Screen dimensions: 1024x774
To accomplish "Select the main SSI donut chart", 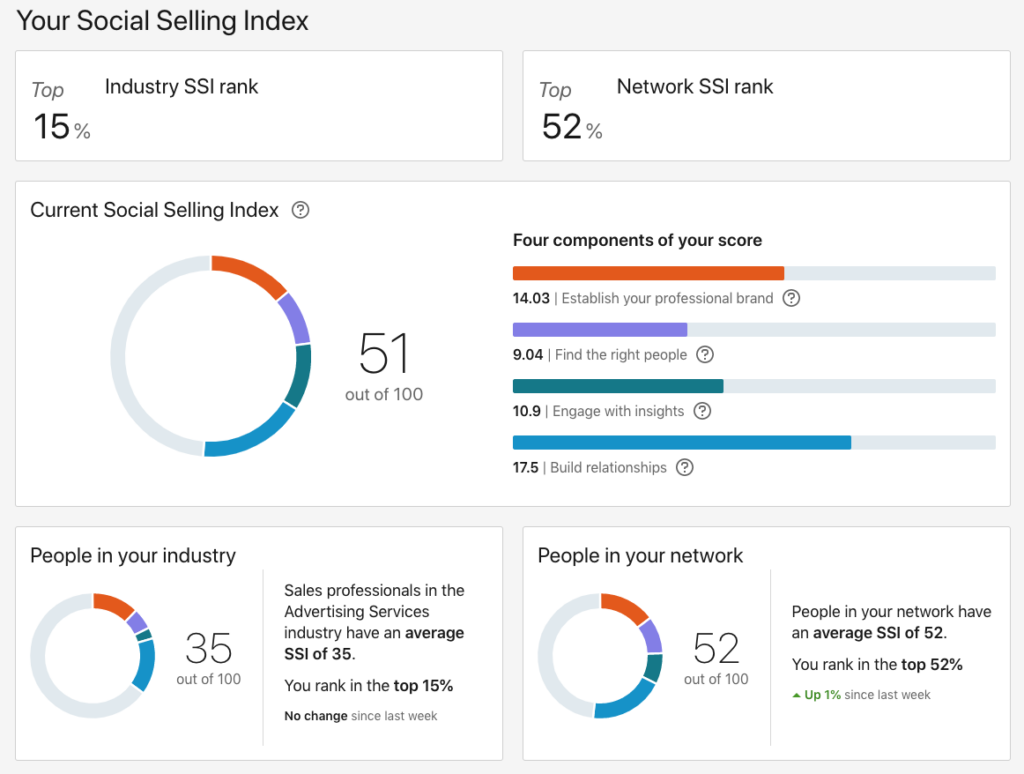I will (x=210, y=355).
